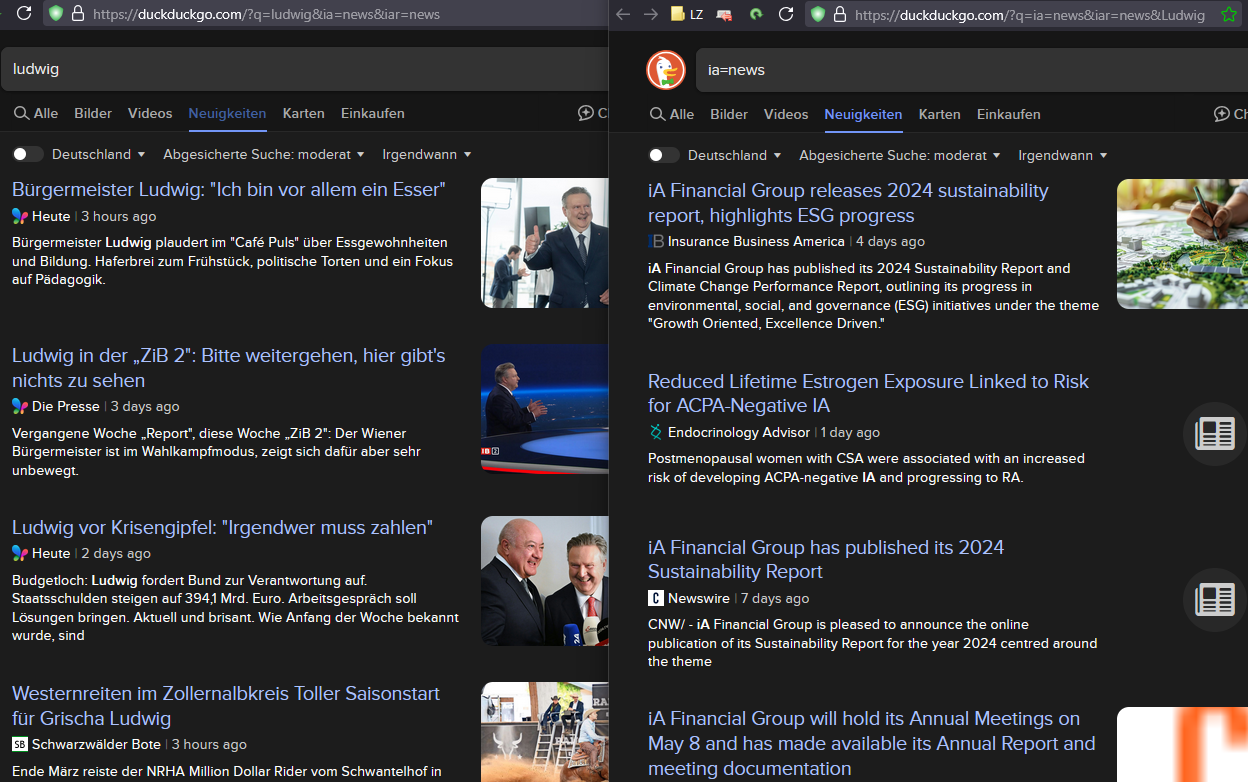Select Neuigkeiten tab in left window
The width and height of the screenshot is (1248, 782).
[x=227, y=113]
